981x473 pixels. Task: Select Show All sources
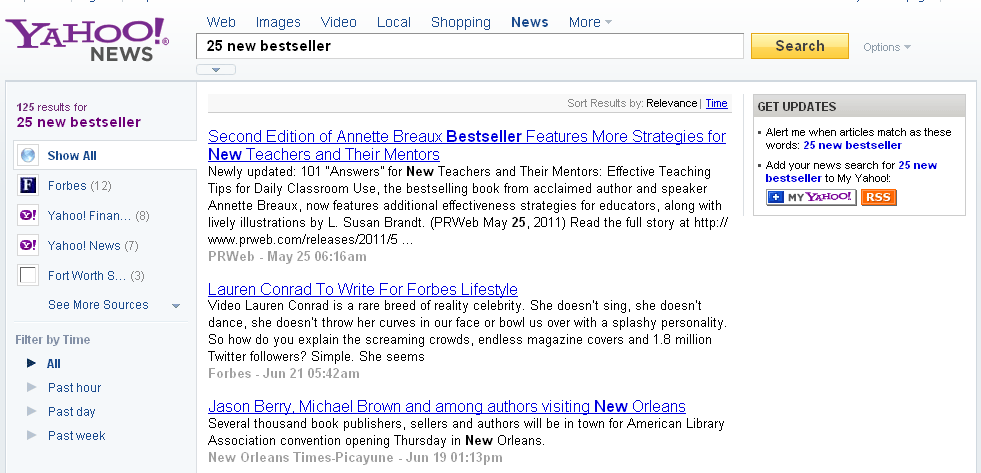(72, 156)
